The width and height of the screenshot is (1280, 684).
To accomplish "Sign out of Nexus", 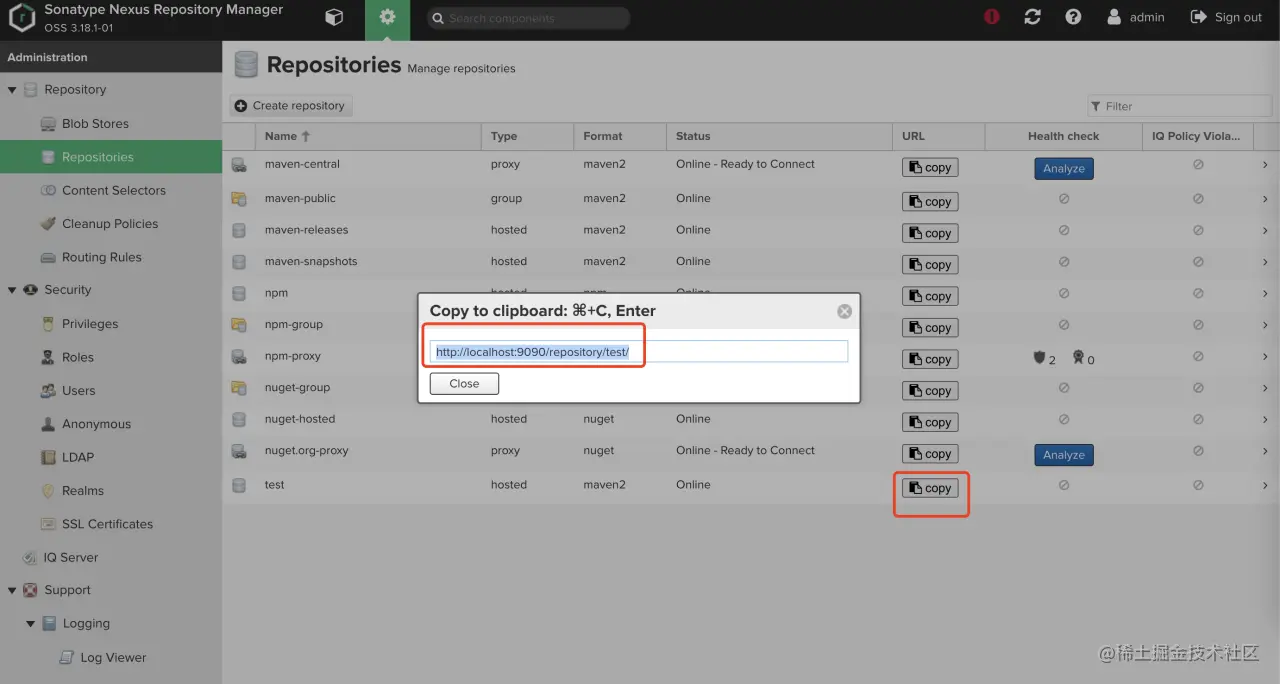I will [x=1227, y=17].
